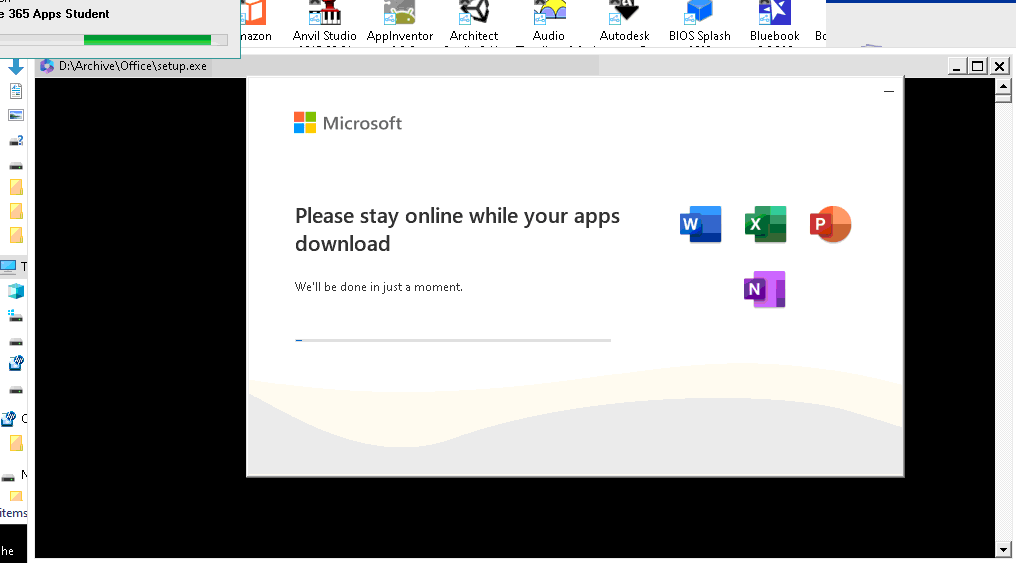Click the console scrollbar up arrow
Viewport: 1016px width, 563px height.
[x=1004, y=86]
